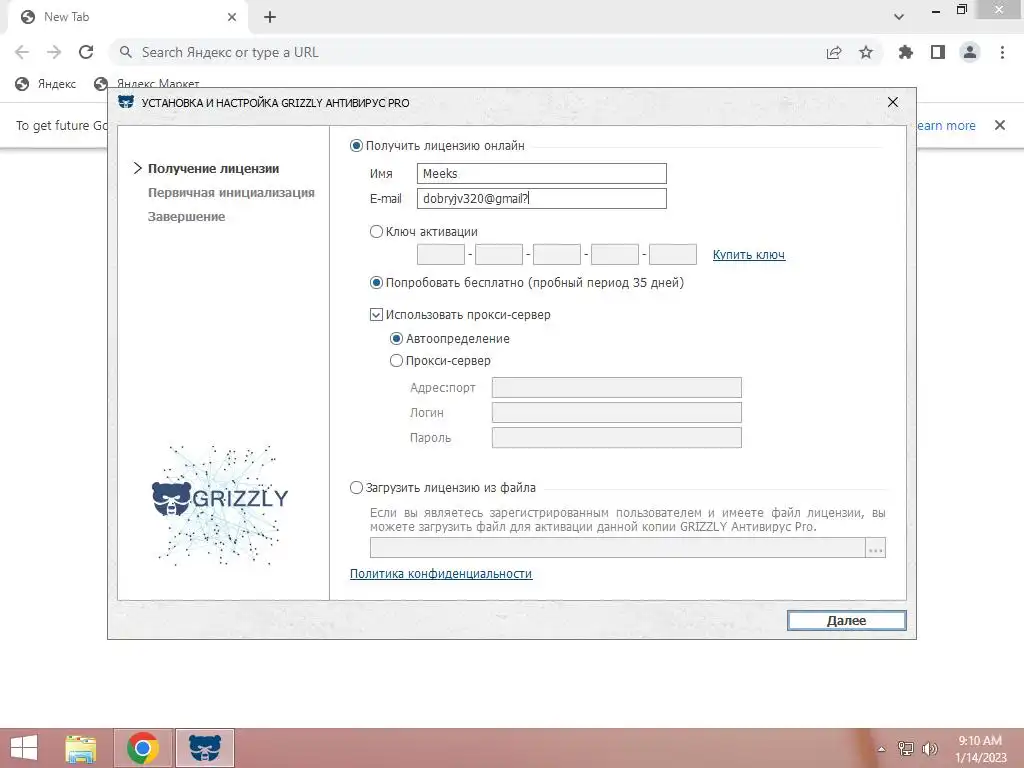Open File Explorer from taskbar
Viewport: 1024px width, 768px height.
click(81, 748)
